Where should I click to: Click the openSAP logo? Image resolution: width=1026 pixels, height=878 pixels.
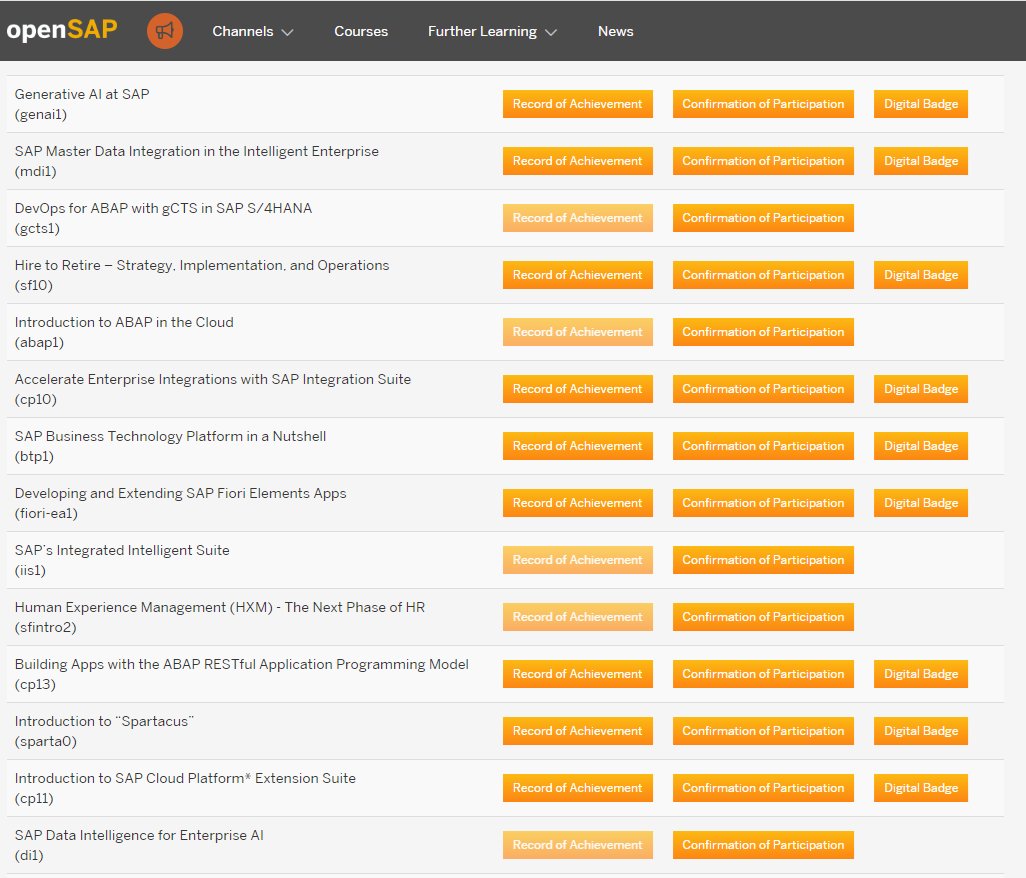coord(62,30)
